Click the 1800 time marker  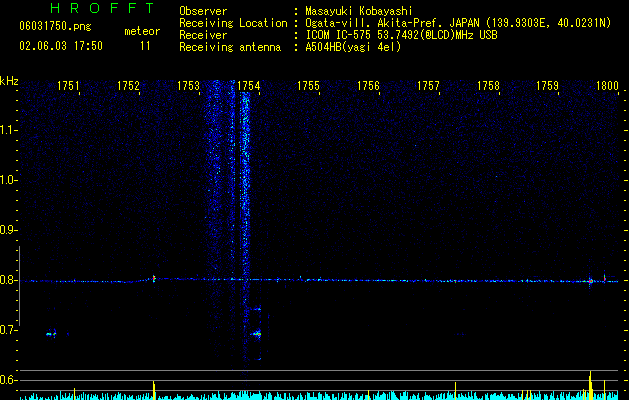(607, 86)
